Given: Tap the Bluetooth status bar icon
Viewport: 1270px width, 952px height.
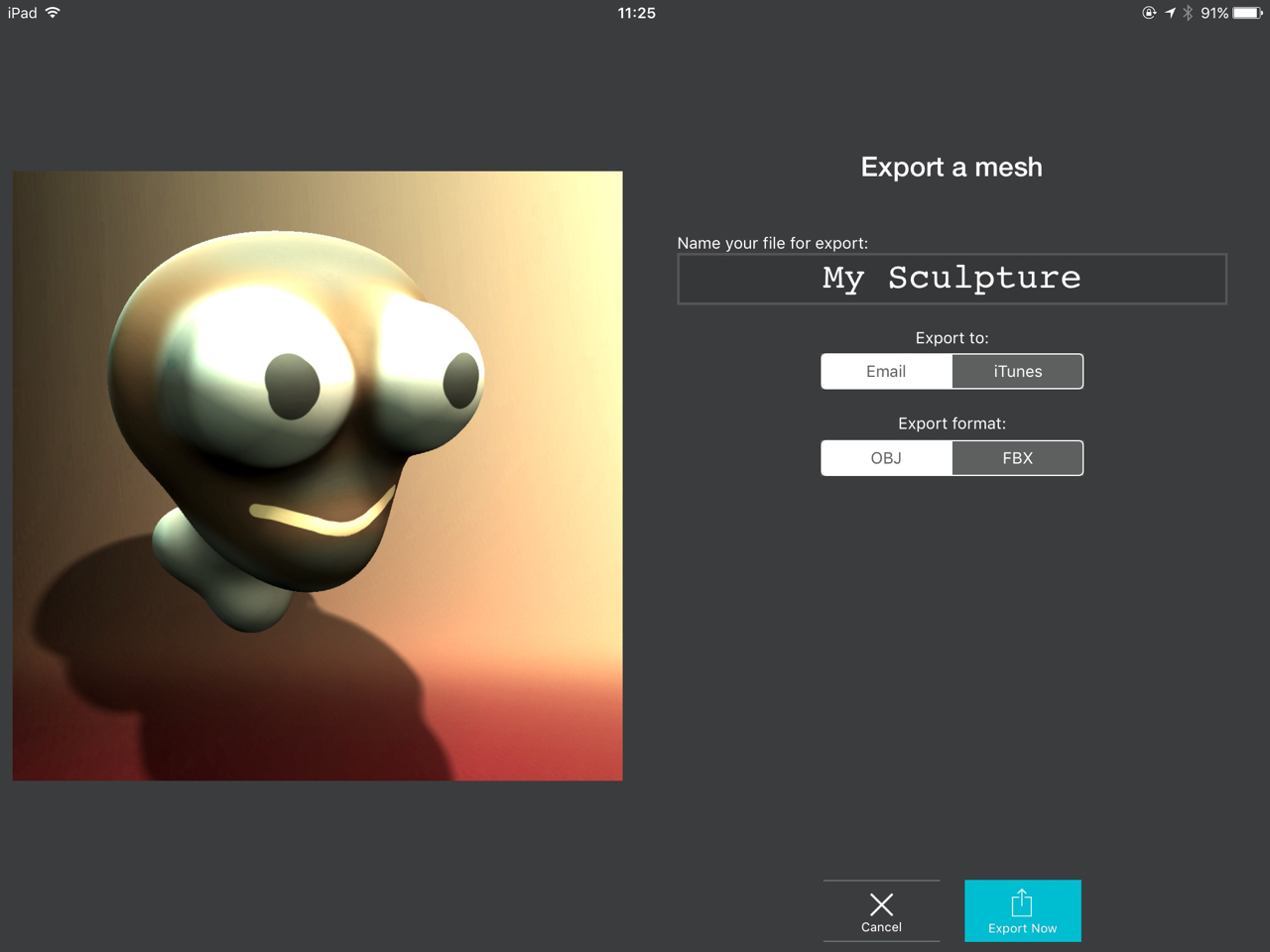Looking at the screenshot, I should (x=1188, y=13).
